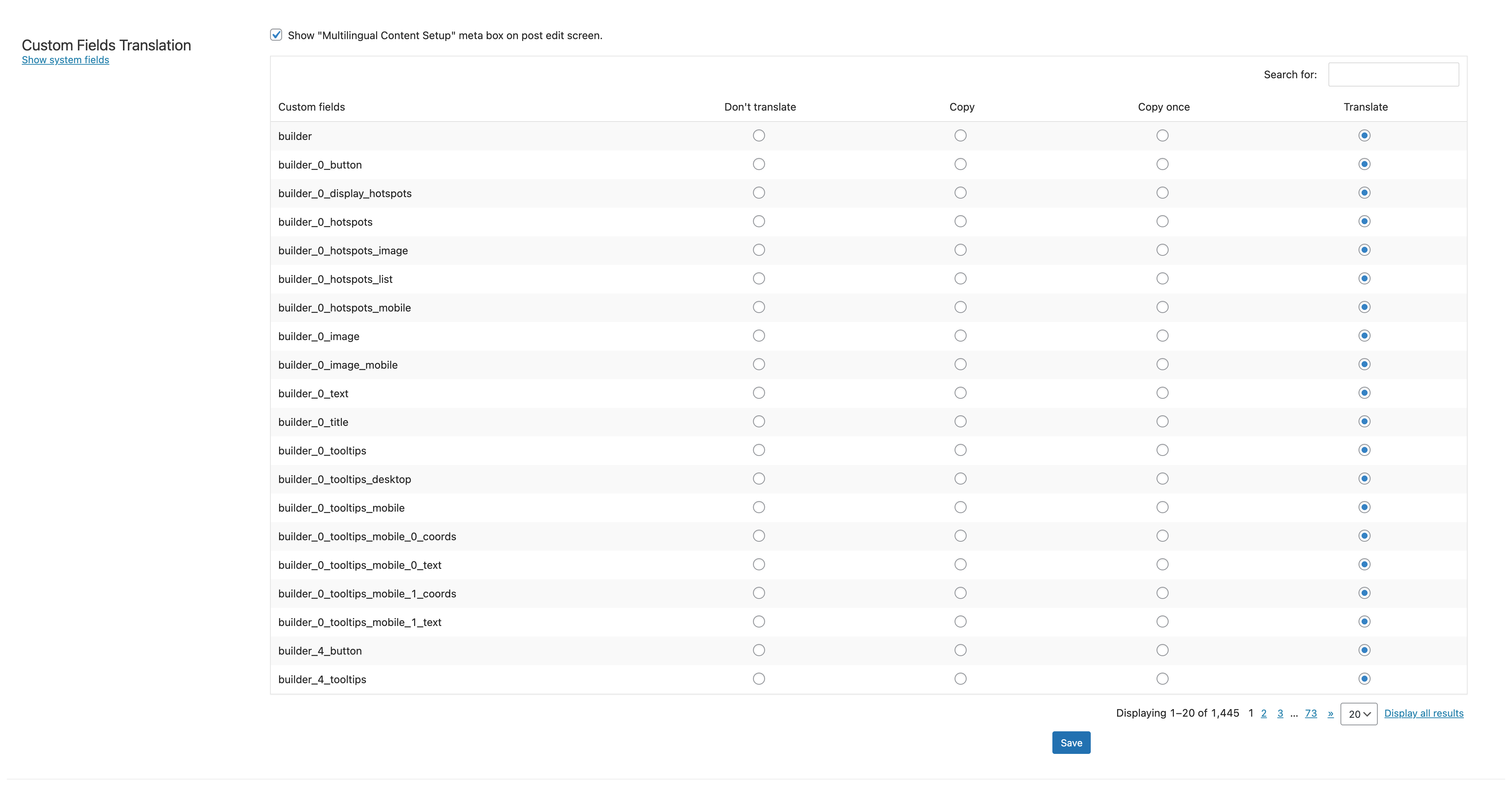
Task: Click the Custom Fields Translation heading
Action: tap(106, 45)
